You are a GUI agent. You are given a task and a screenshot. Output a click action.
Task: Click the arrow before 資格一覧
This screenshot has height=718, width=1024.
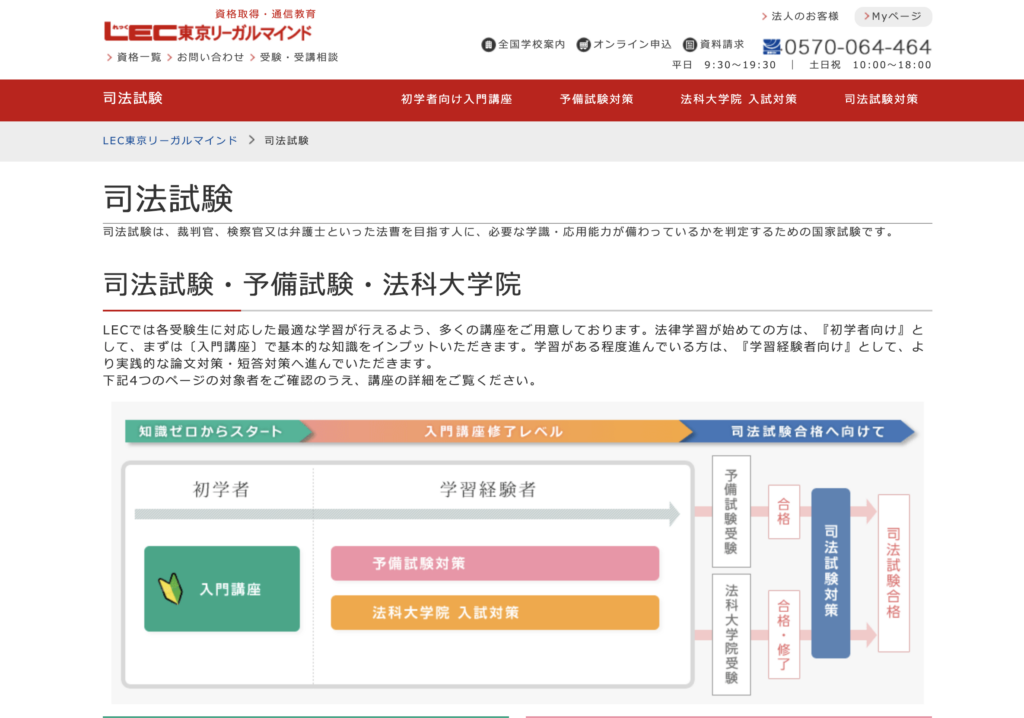[109, 58]
